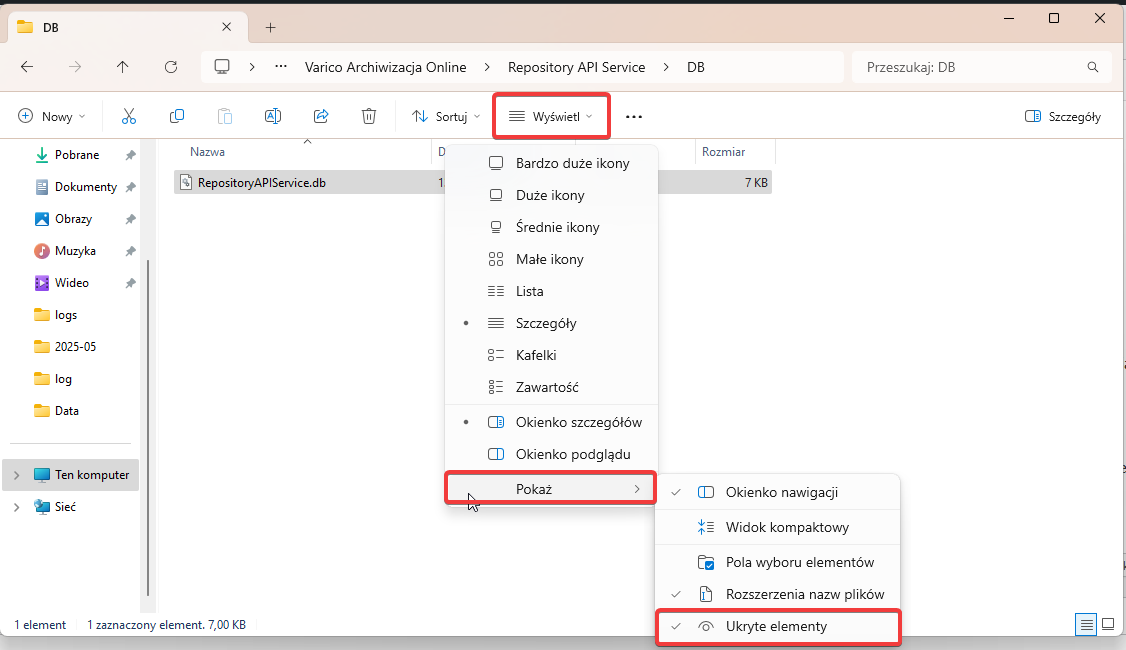The image size is (1126, 650).
Task: Select the RepositoryAPIService.db file
Action: [x=262, y=183]
